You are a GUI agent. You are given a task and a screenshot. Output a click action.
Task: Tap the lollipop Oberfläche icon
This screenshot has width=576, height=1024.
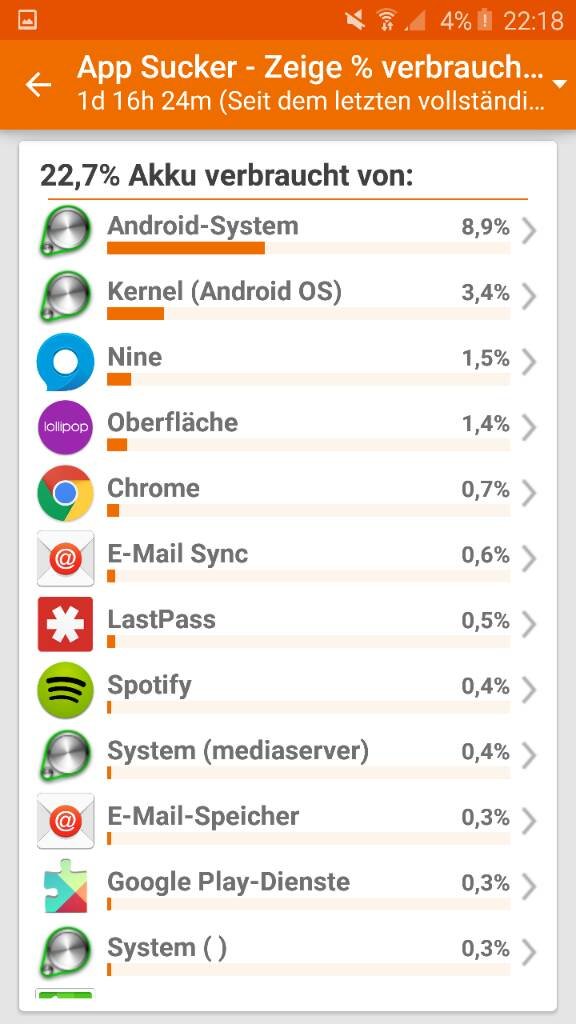(65, 427)
